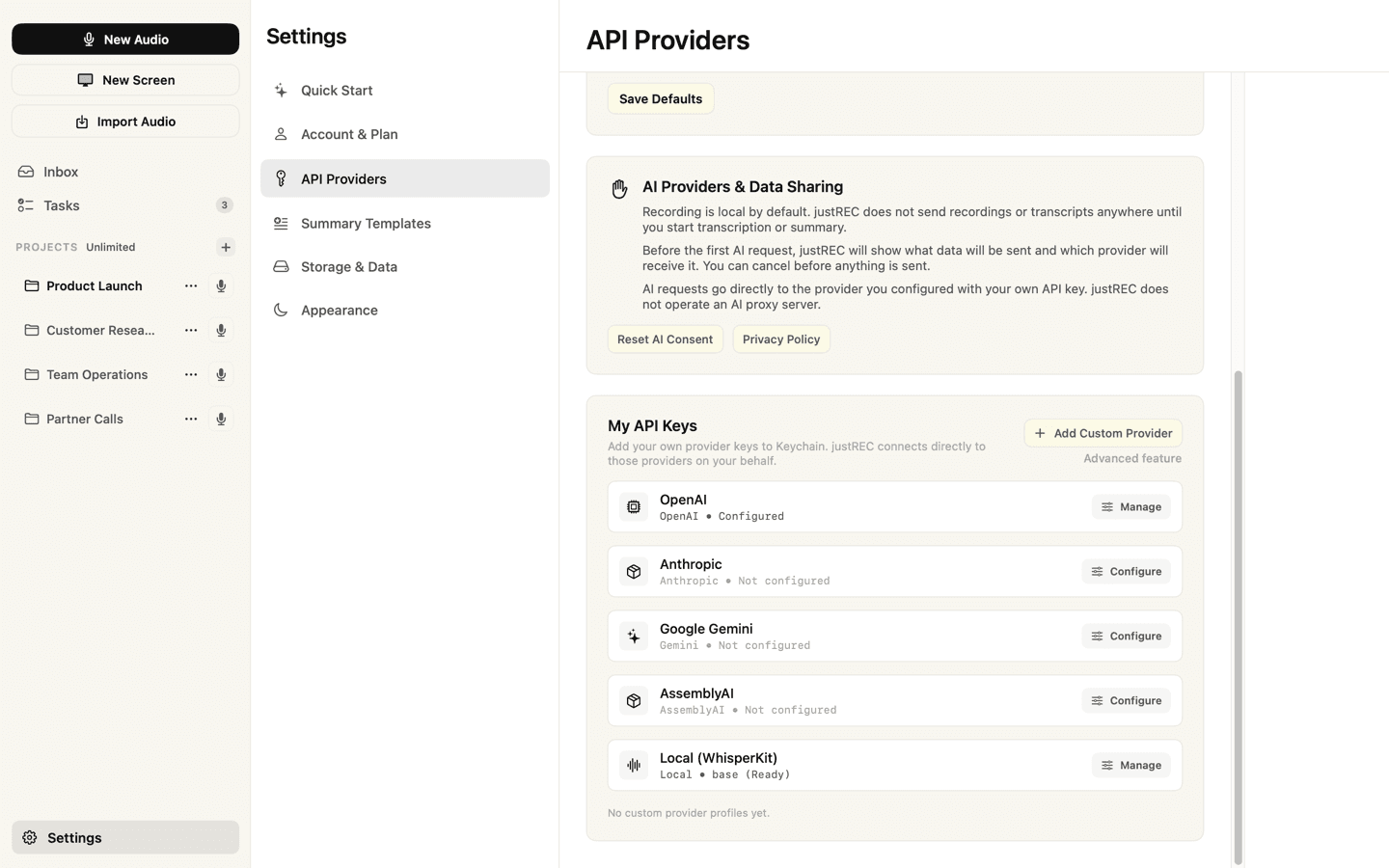Start a New Screen recording
The height and width of the screenshot is (868, 1389).
125,80
